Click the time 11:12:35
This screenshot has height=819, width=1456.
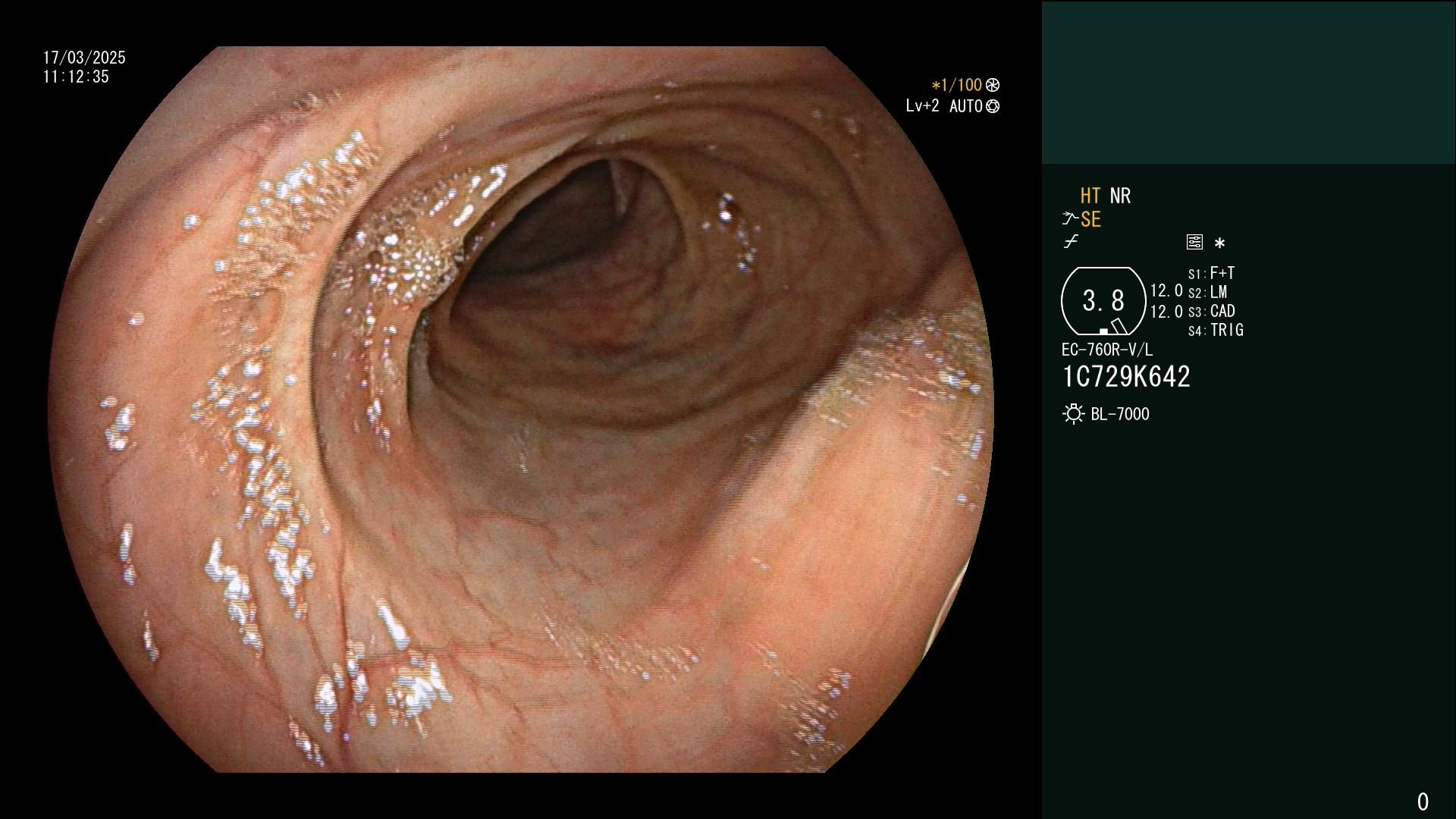click(x=76, y=77)
